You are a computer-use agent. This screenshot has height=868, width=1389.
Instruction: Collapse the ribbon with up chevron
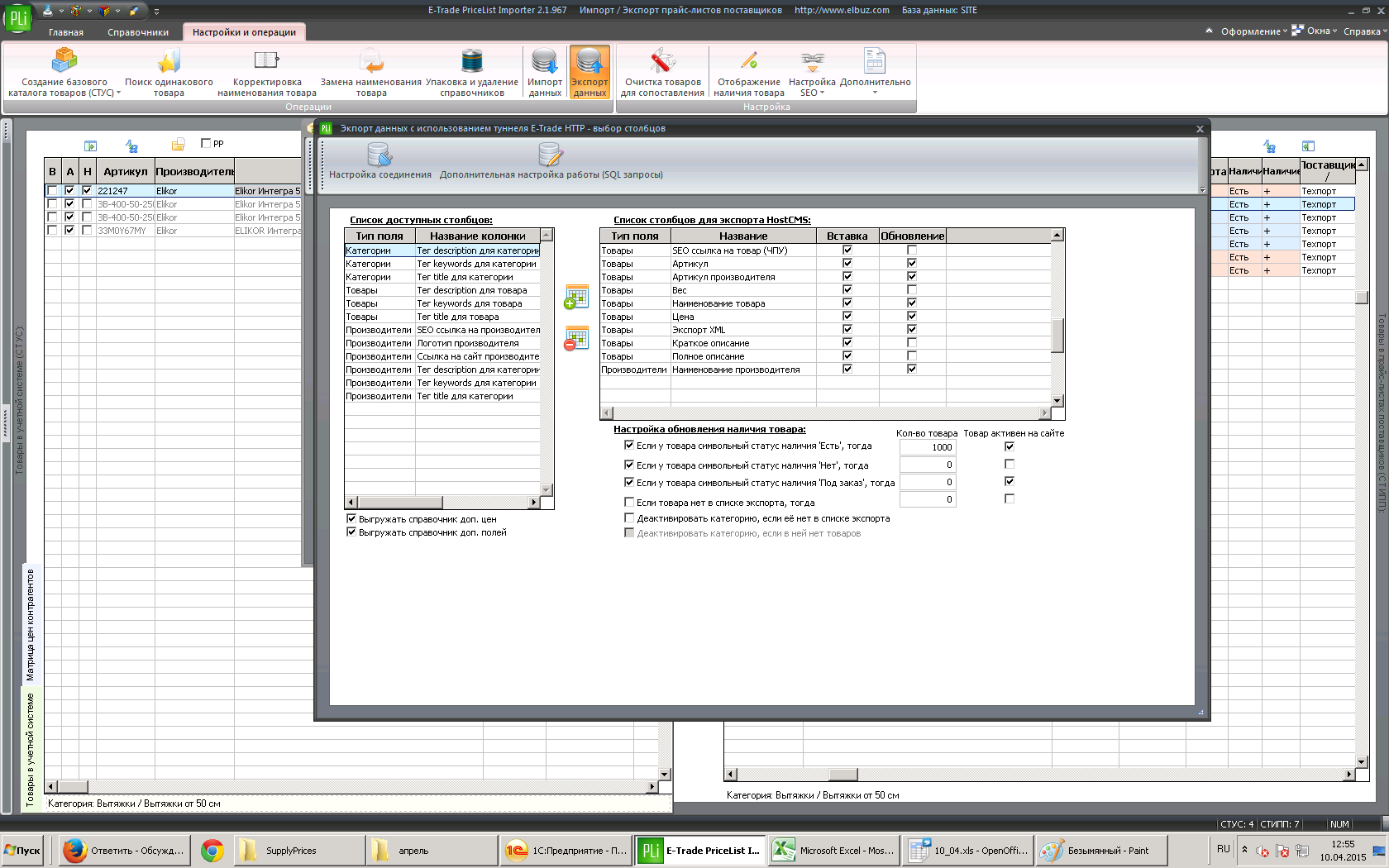pos(1209,31)
